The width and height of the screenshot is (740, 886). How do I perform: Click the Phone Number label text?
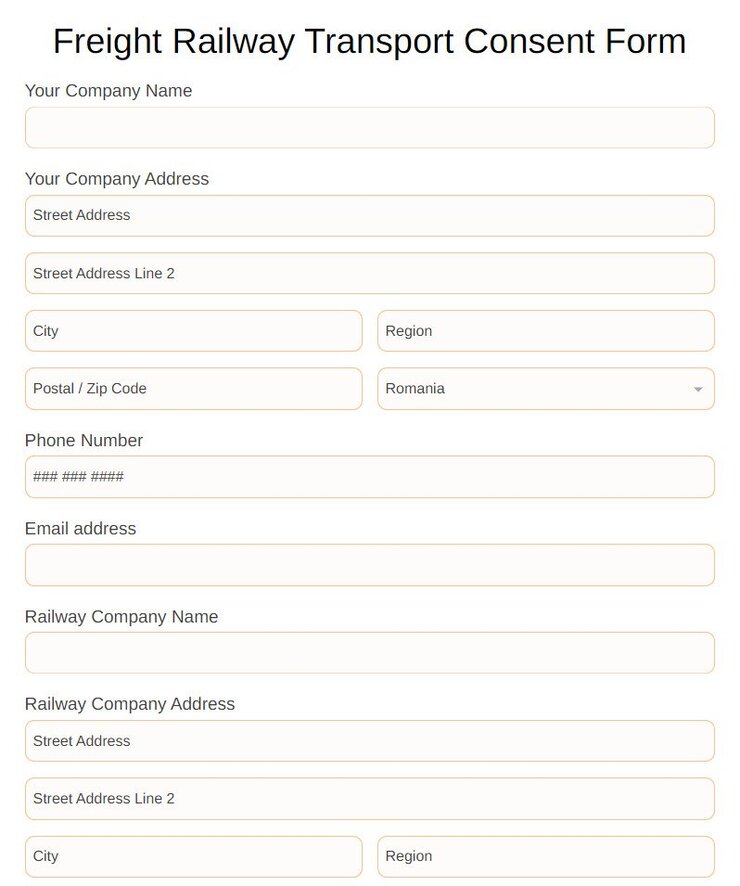pyautogui.click(x=84, y=440)
